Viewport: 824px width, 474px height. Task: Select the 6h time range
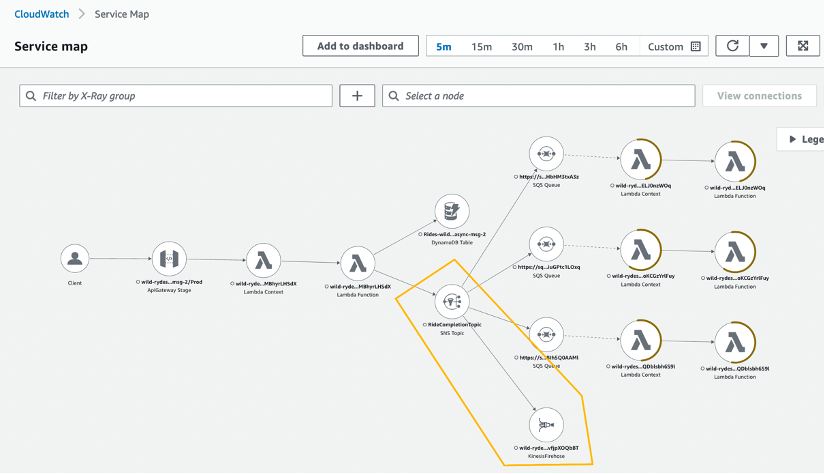click(x=621, y=46)
